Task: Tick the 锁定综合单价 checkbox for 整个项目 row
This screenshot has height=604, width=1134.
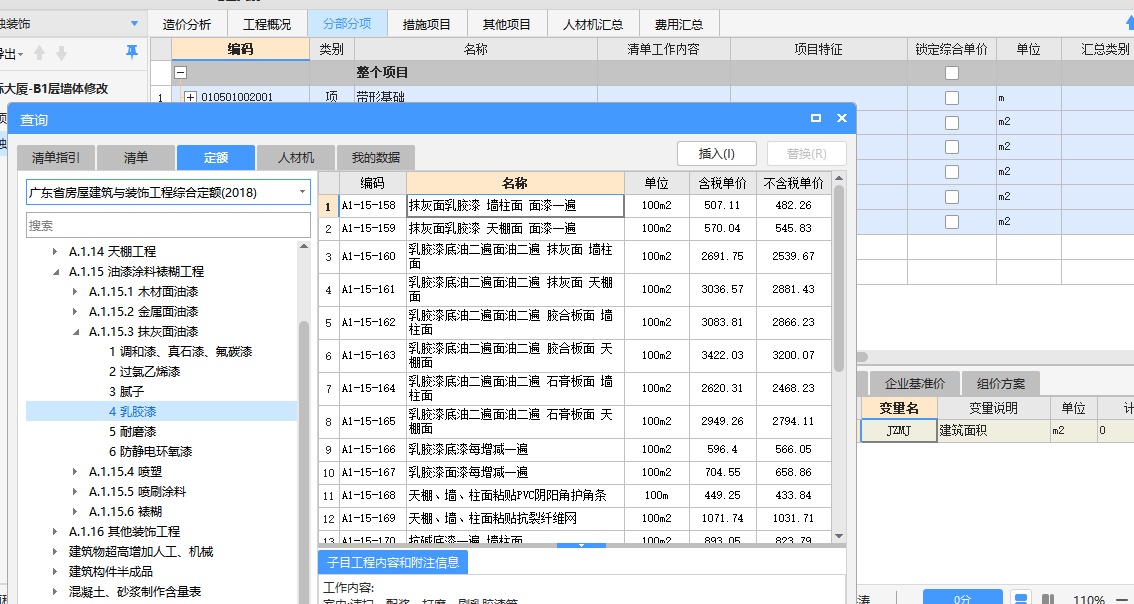Action: [952, 73]
